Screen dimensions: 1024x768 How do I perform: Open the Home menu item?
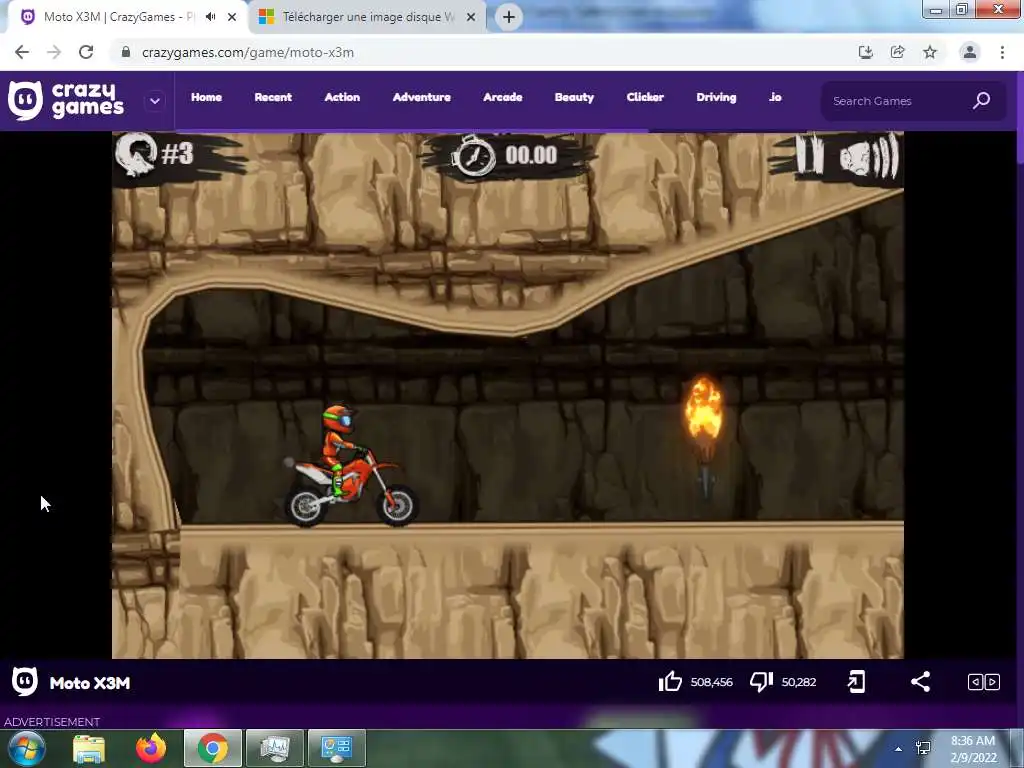pyautogui.click(x=206, y=97)
